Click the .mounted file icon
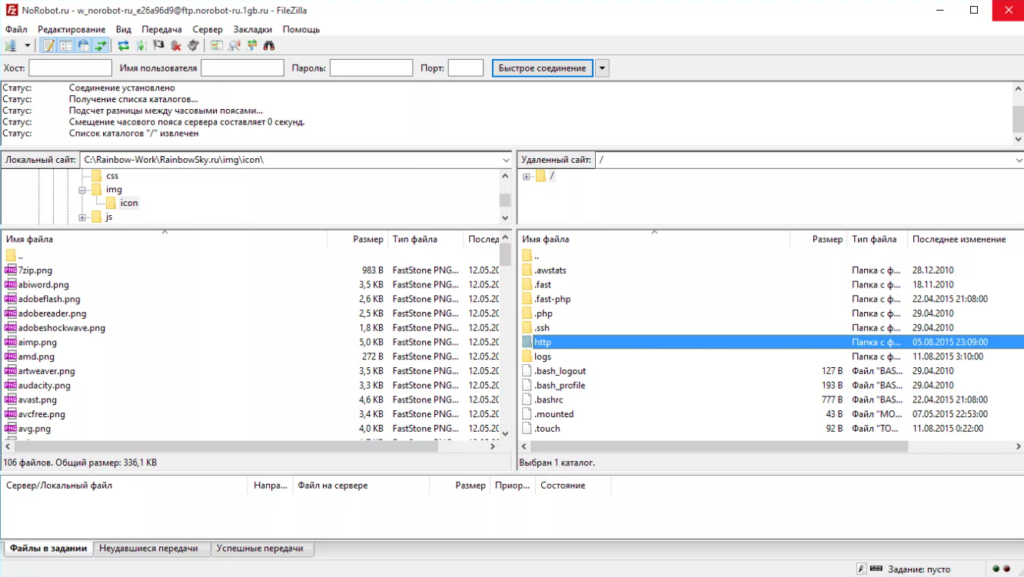 point(527,414)
